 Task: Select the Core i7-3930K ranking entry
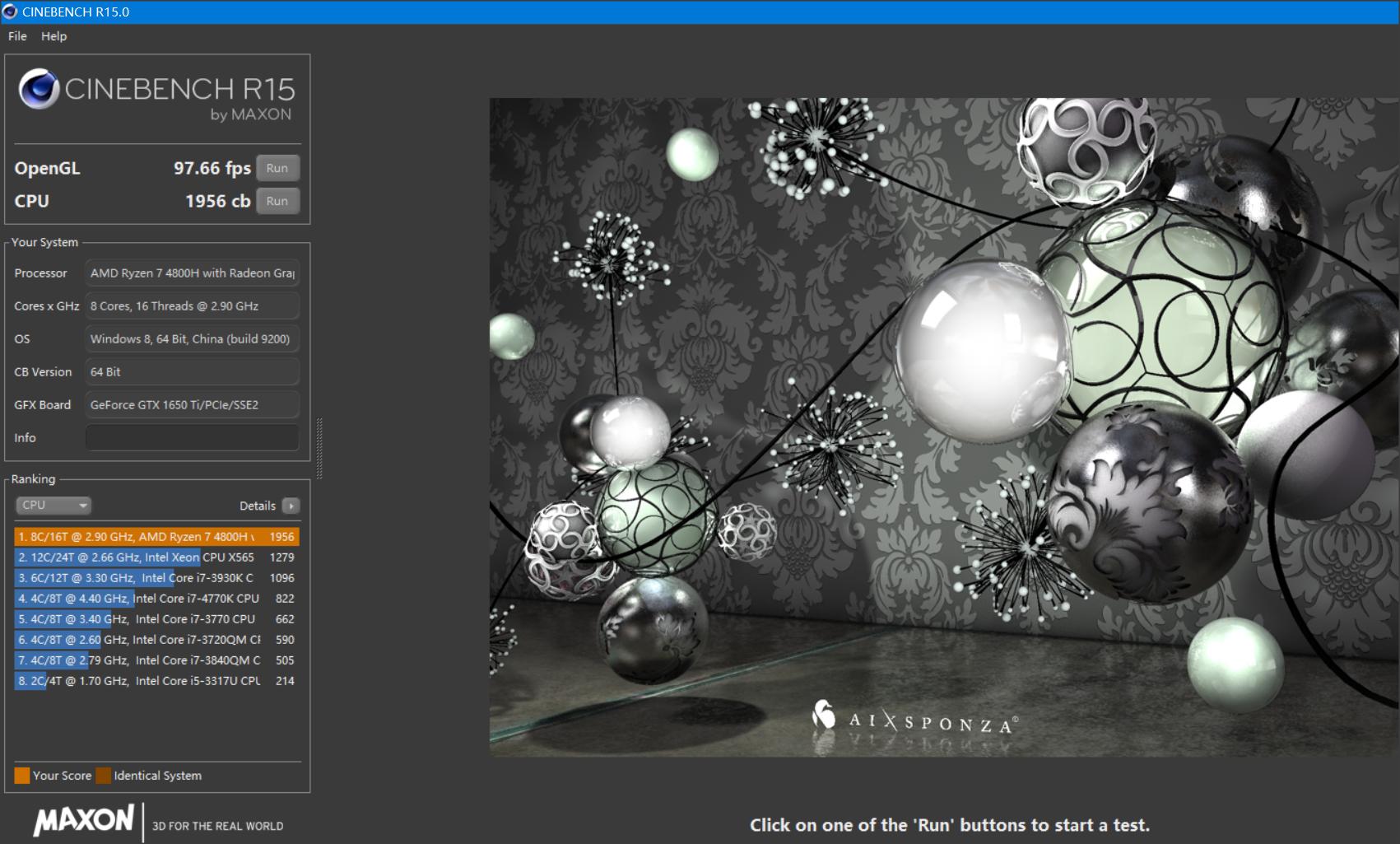pos(156,578)
